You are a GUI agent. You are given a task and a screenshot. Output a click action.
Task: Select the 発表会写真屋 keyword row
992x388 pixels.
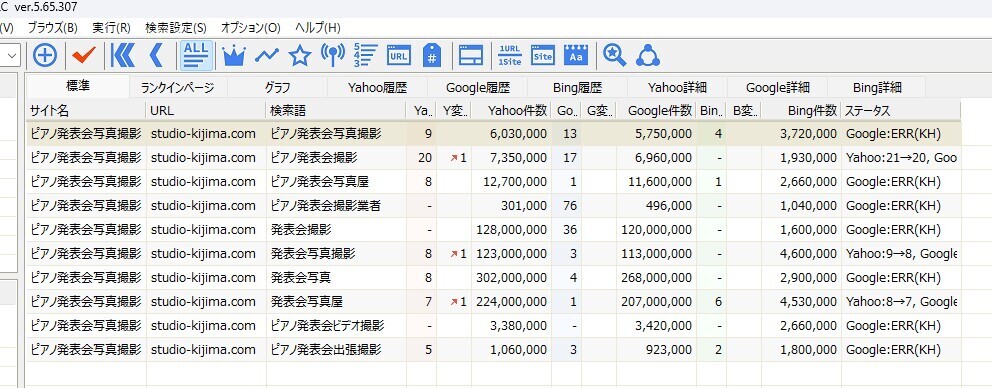(493, 302)
